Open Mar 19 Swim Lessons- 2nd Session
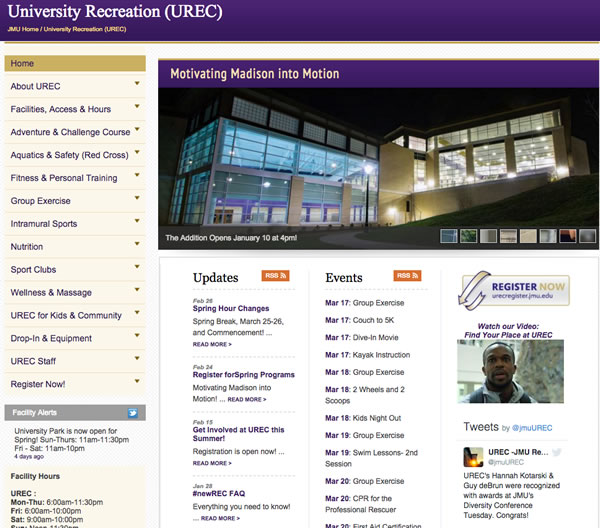The image size is (600, 528). click(x=371, y=458)
